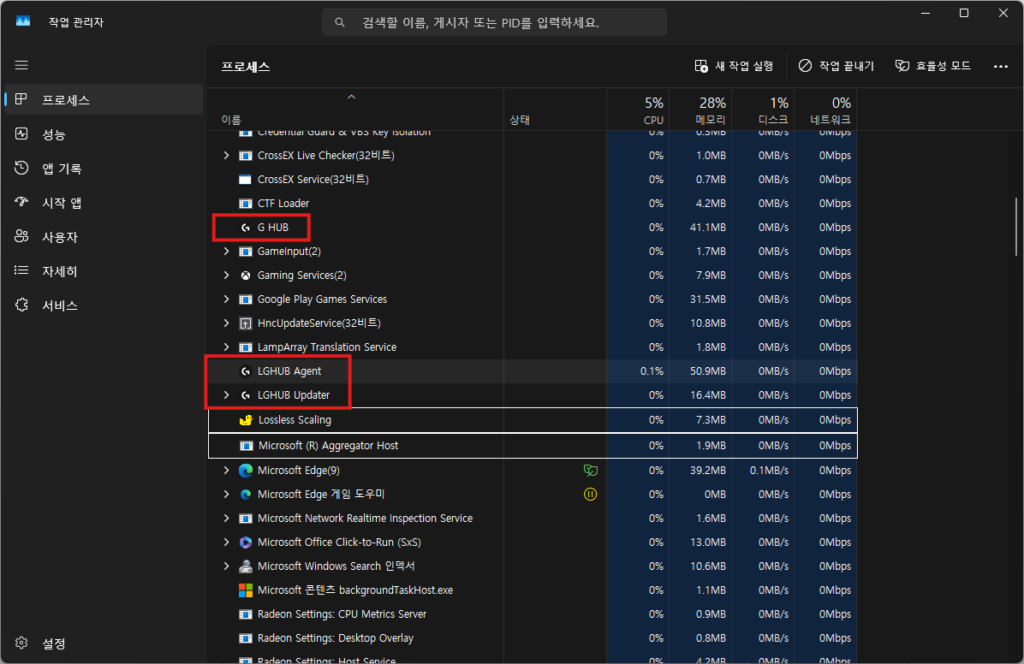Sort by the 디스크 column header
The width and height of the screenshot is (1024, 664).
point(763,110)
